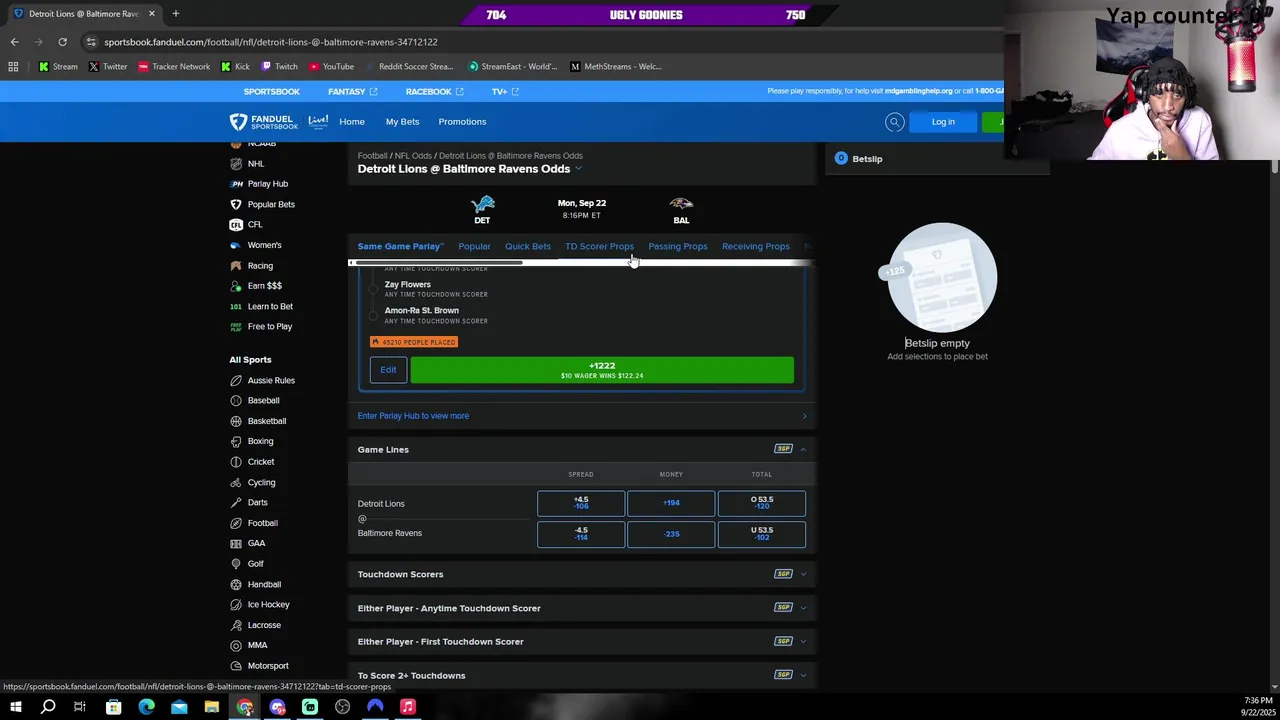Reload the page with browser refresh
The image size is (1280, 720).
(62, 42)
